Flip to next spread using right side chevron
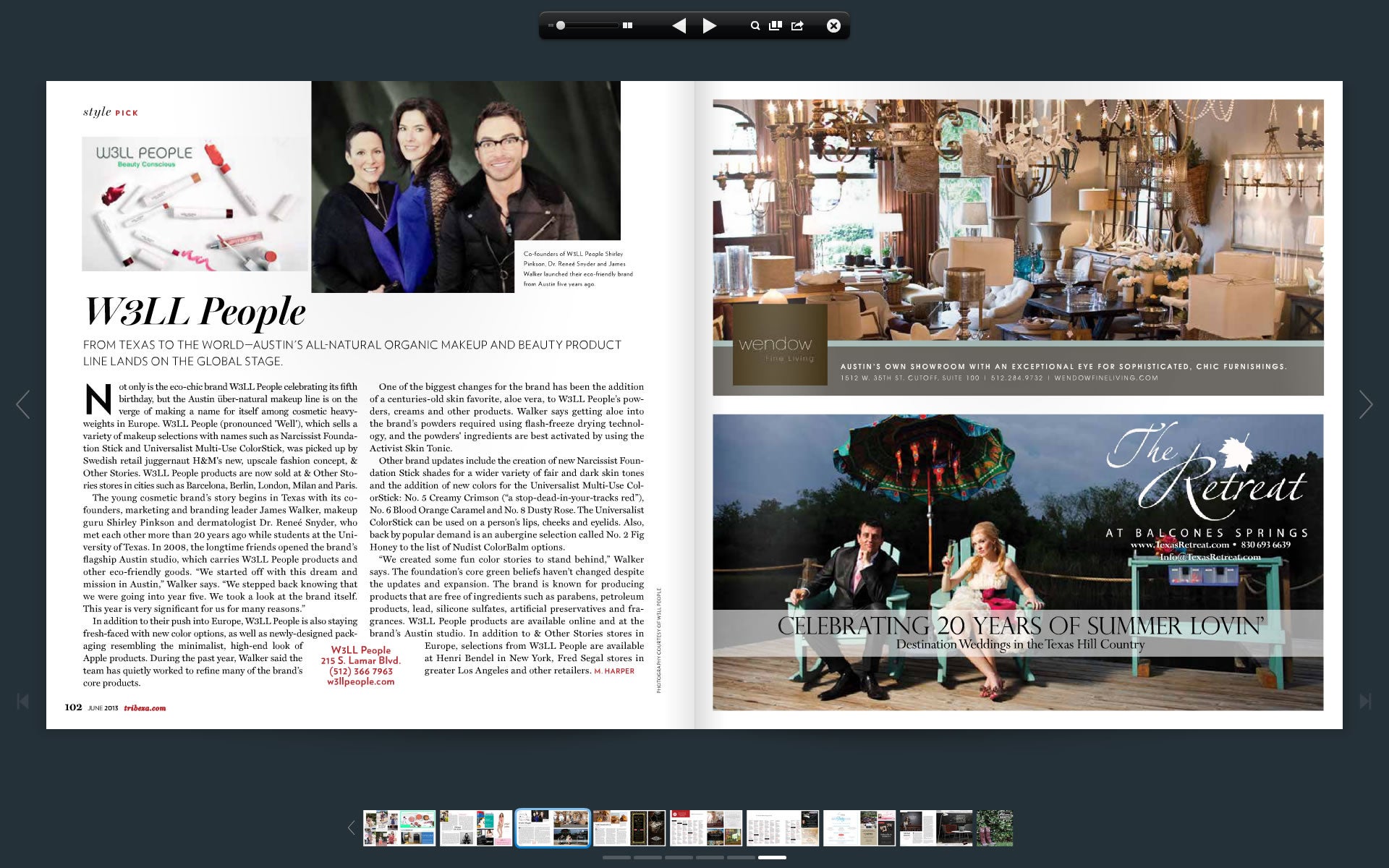The height and width of the screenshot is (868, 1389). click(x=1365, y=404)
